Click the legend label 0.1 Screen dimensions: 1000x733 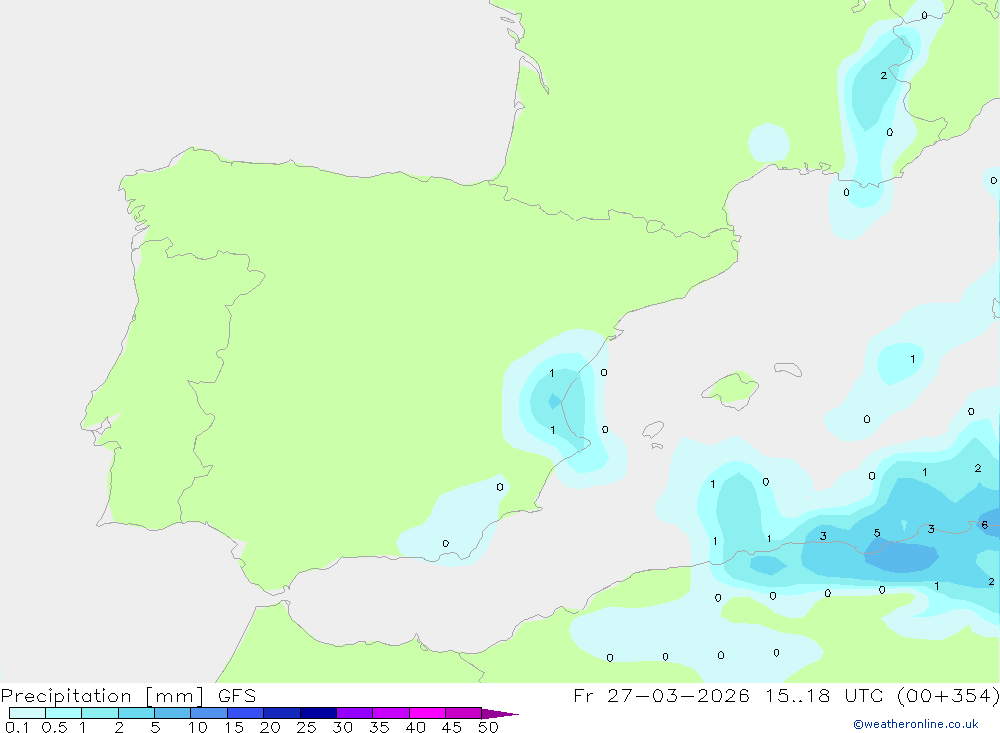click(x=17, y=727)
